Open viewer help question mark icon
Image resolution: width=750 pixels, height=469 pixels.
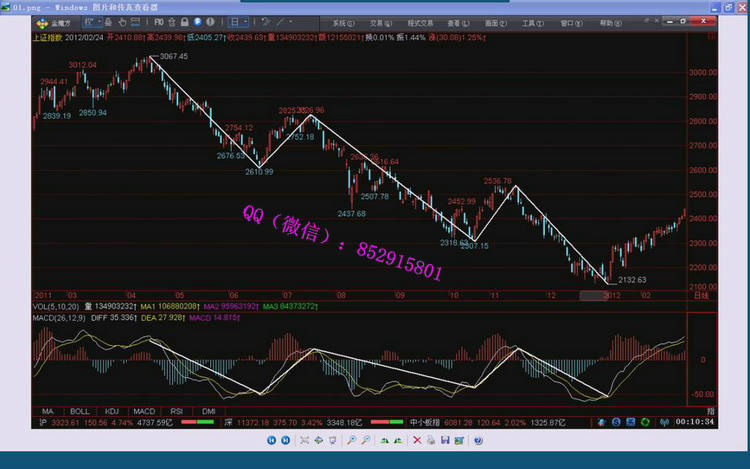point(478,439)
